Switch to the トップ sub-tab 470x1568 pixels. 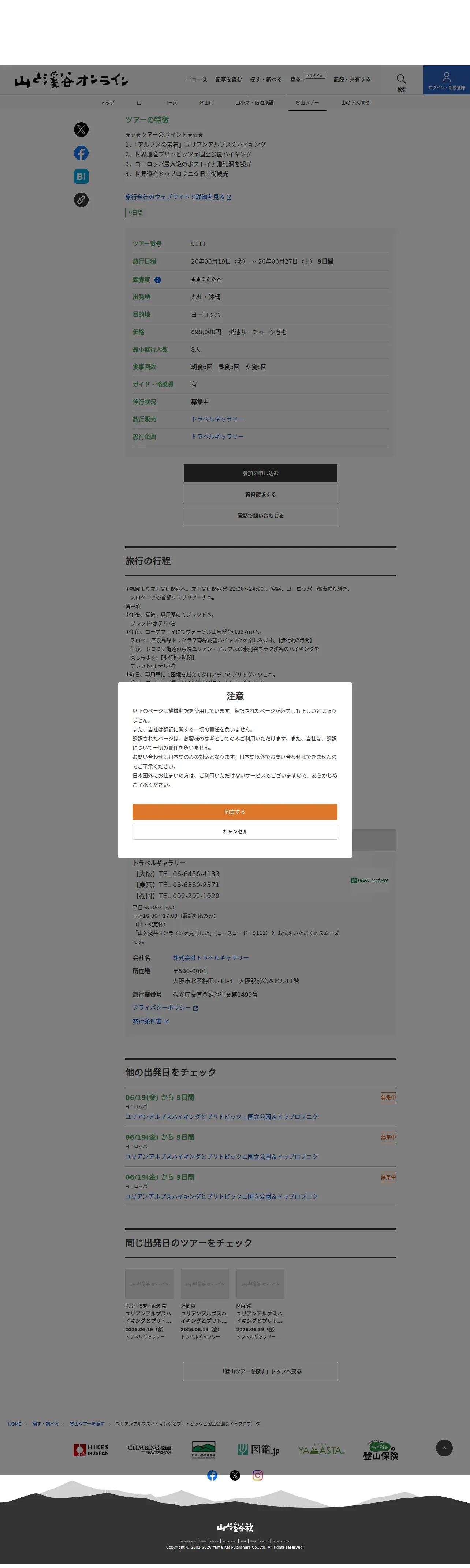(x=108, y=103)
